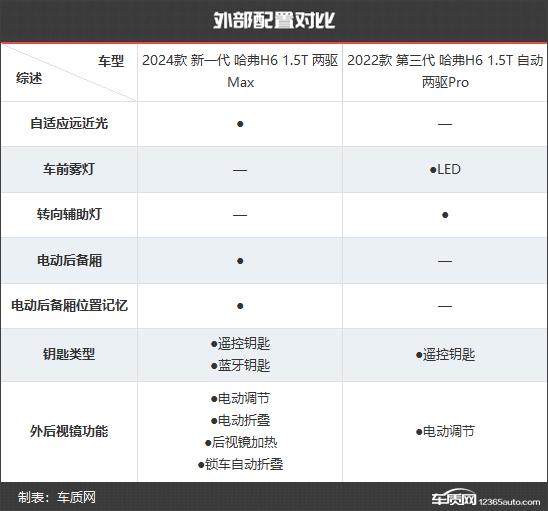548x511 pixels.
Task: Click the 制表：车质网 footer credit
Action: pos(57,497)
